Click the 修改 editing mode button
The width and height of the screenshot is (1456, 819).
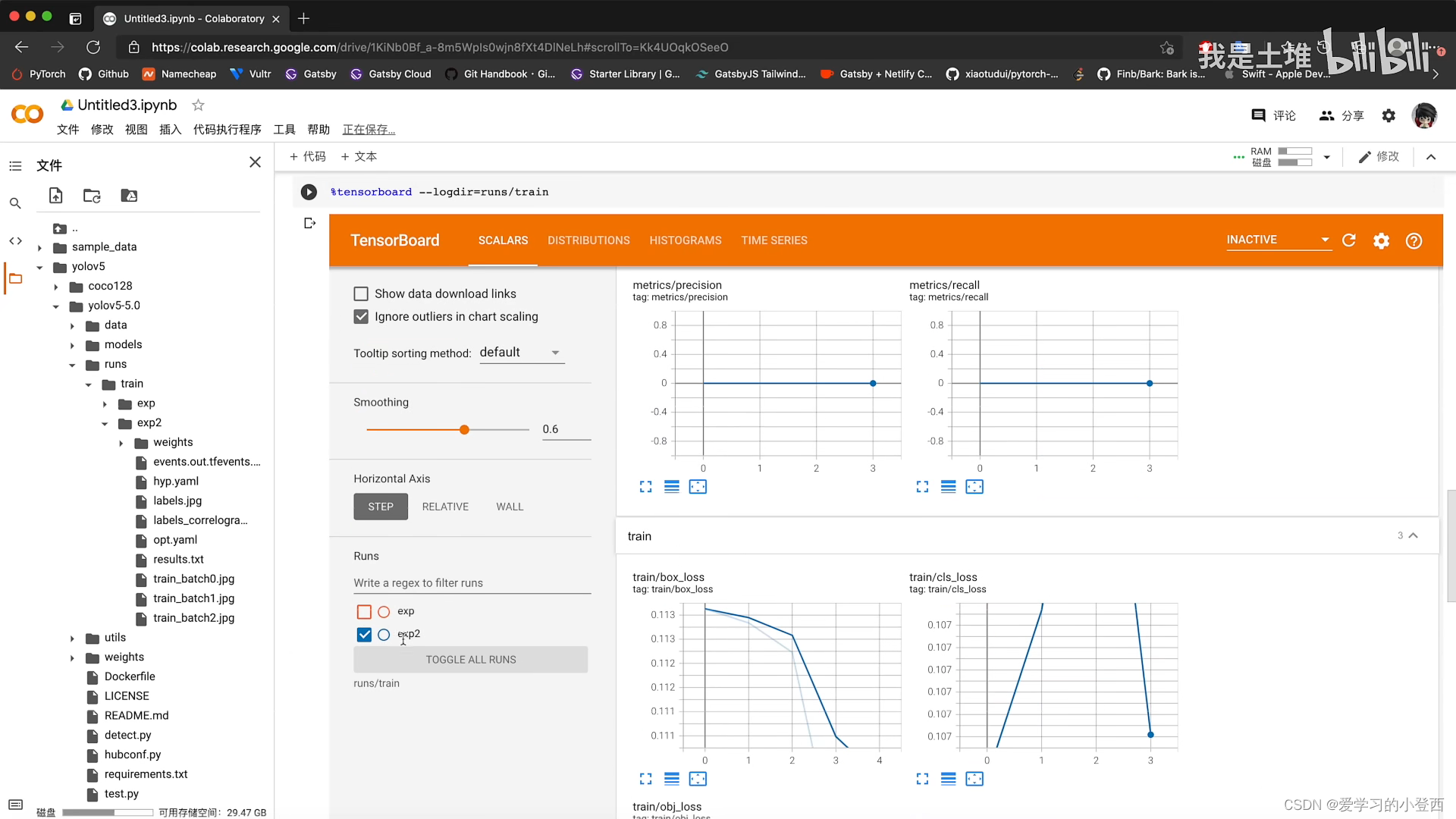1379,156
